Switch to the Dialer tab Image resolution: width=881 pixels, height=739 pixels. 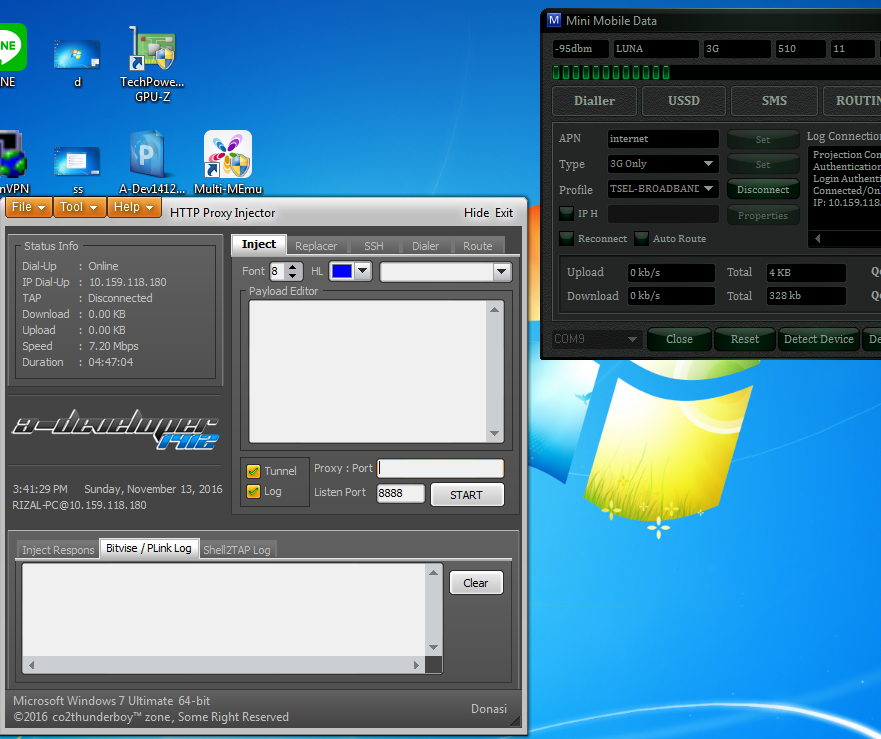point(425,246)
